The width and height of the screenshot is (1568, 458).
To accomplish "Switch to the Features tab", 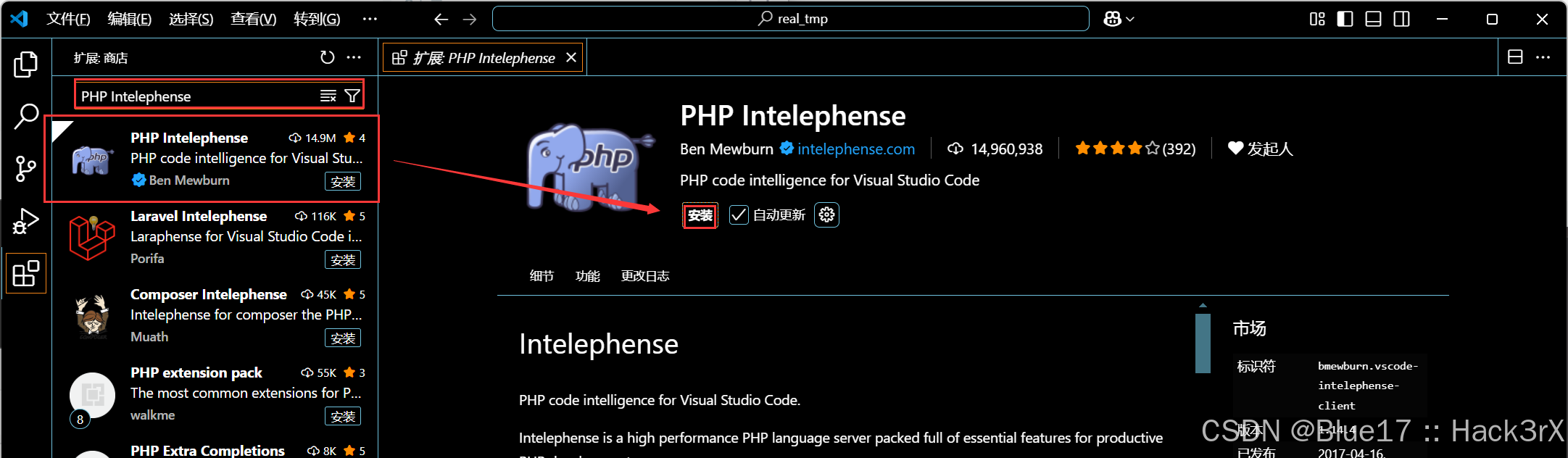I will 588,276.
